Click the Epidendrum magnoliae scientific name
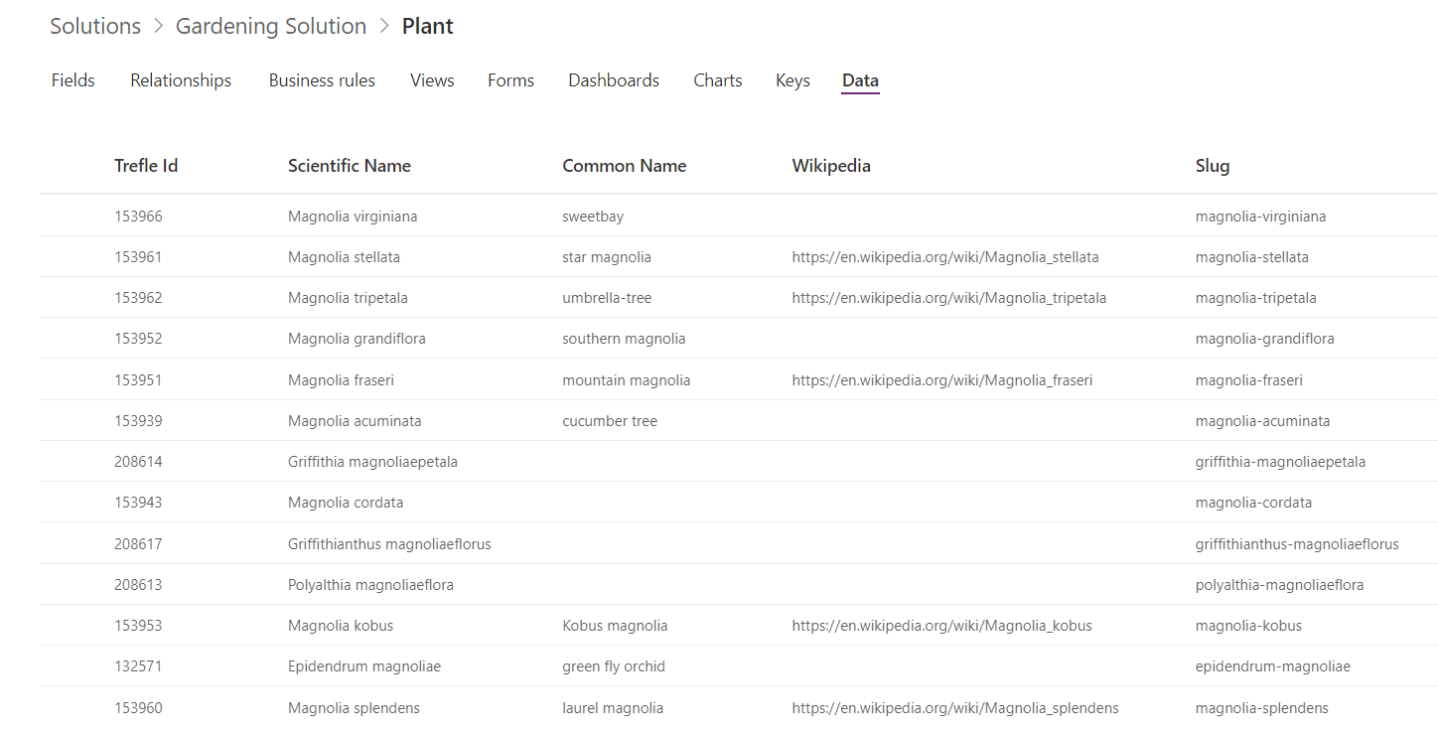Image resolution: width=1438 pixels, height=732 pixels. coord(364,667)
